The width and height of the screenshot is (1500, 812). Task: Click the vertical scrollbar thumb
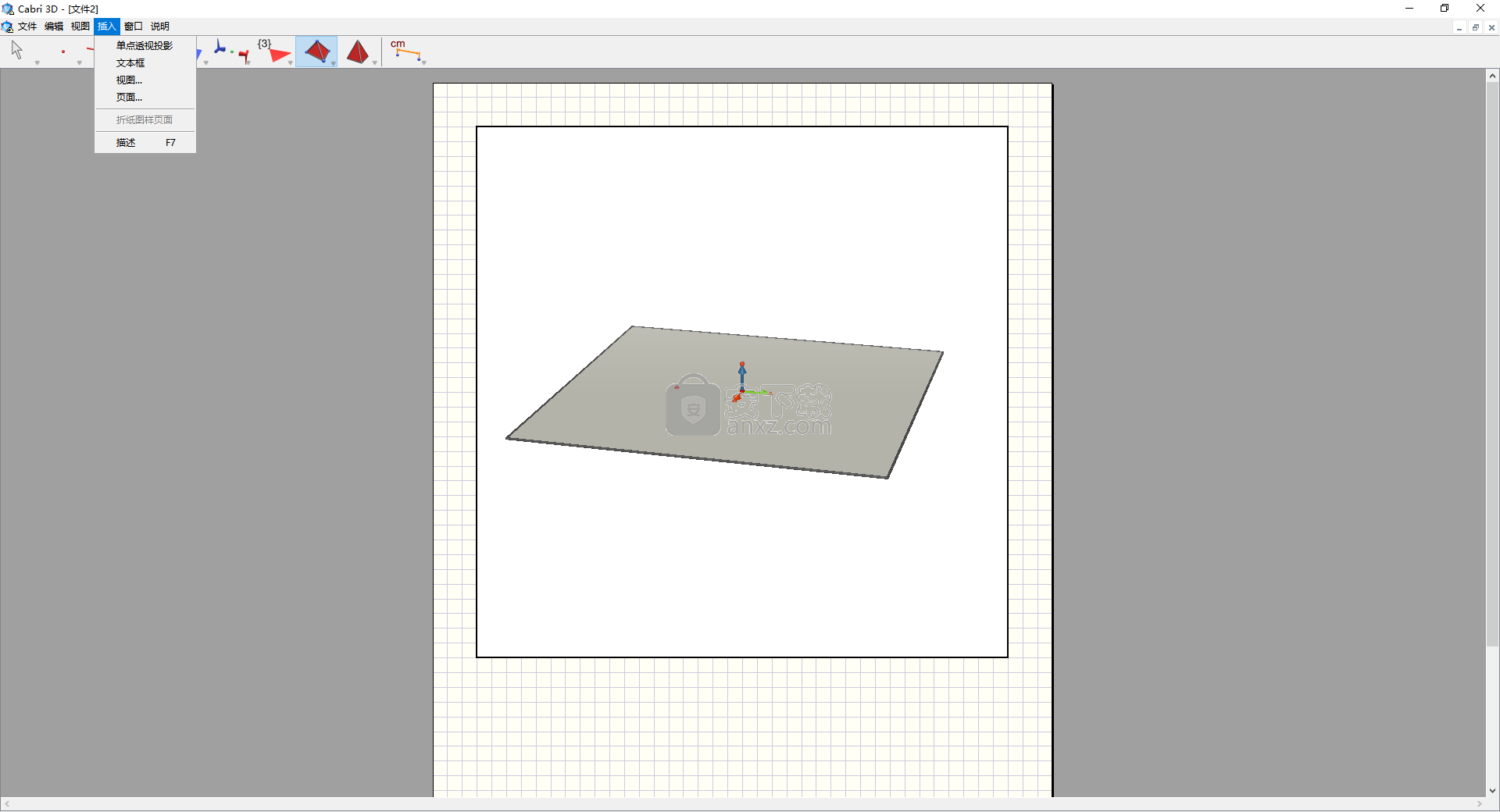tap(1492, 365)
